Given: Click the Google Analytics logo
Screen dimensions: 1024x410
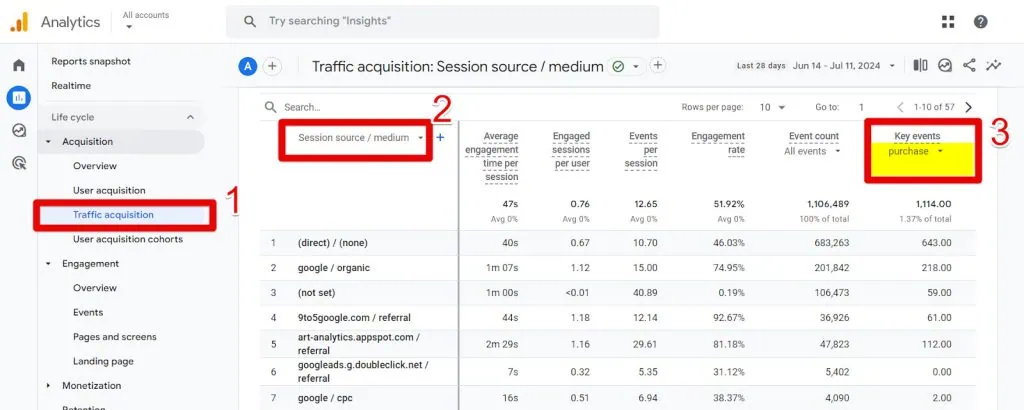Looking at the screenshot, I should click(x=19, y=22).
